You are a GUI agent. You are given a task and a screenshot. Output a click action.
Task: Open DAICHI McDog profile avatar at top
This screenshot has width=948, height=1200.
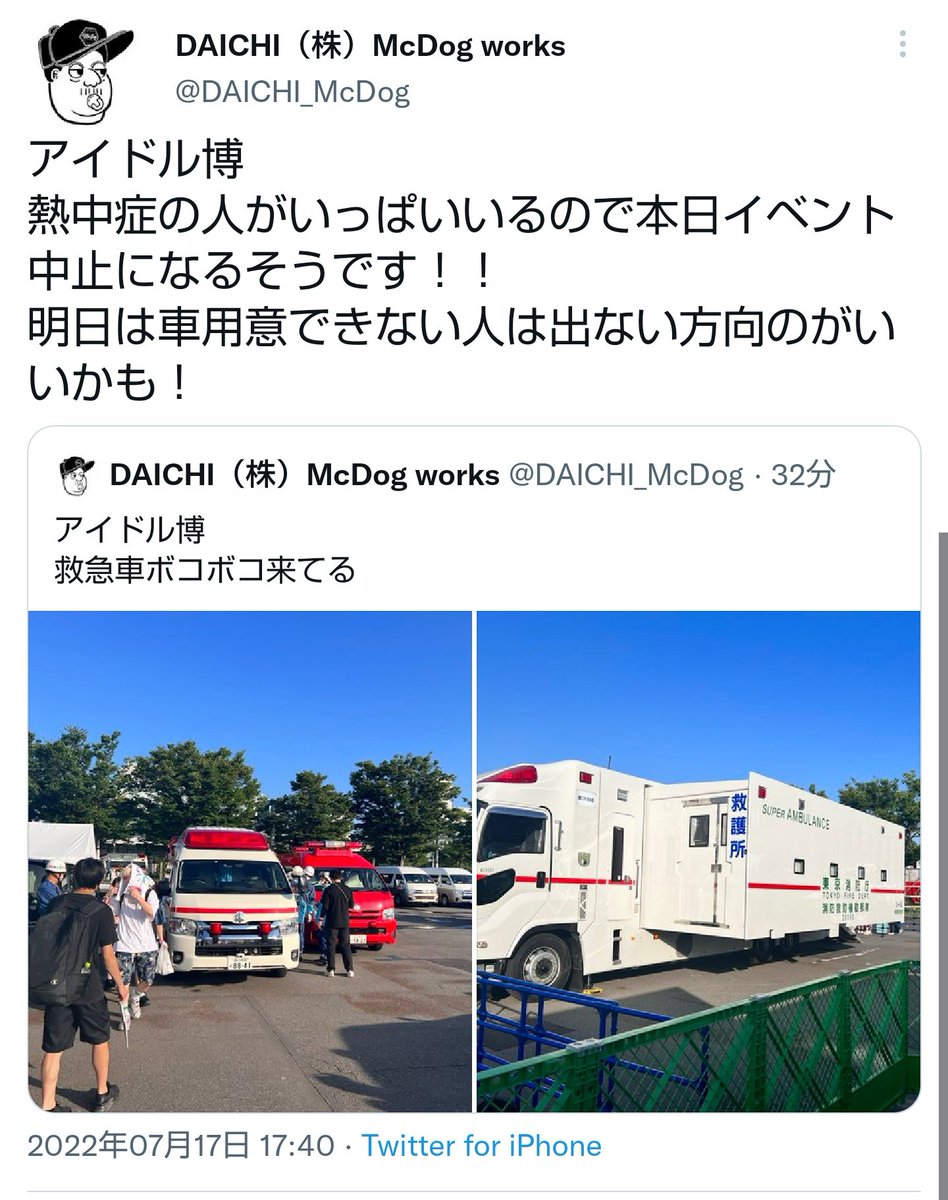click(x=85, y=71)
